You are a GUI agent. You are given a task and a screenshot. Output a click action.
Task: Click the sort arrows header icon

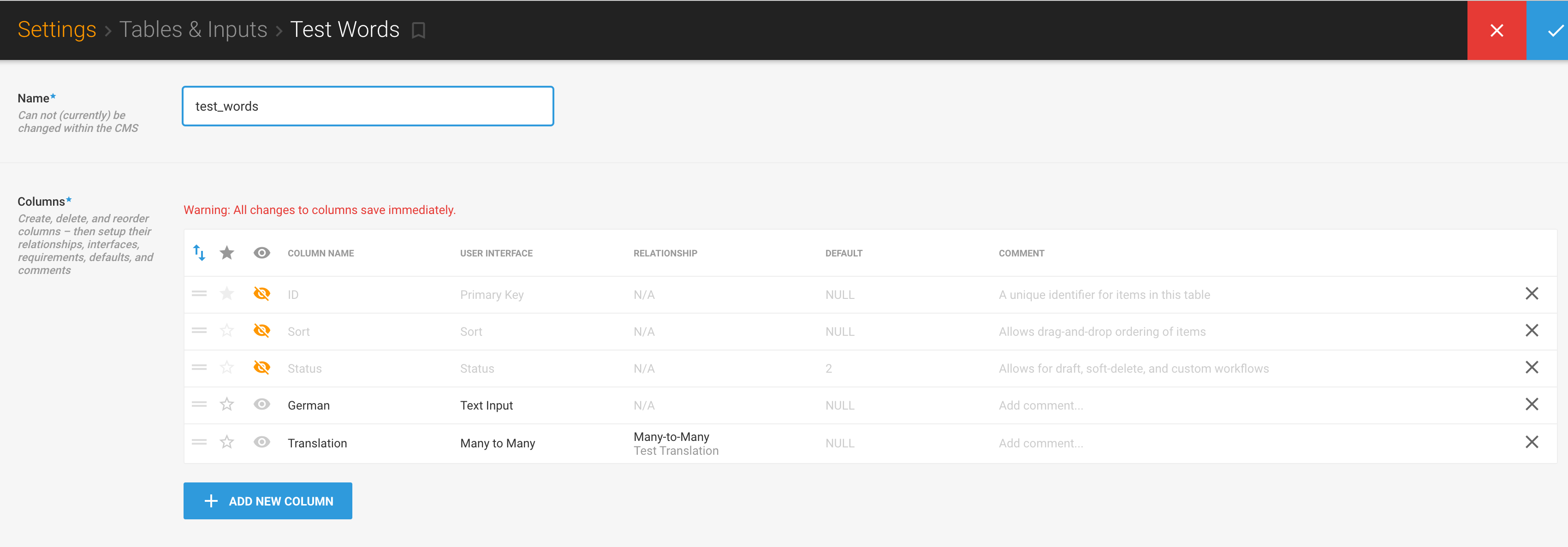[199, 252]
